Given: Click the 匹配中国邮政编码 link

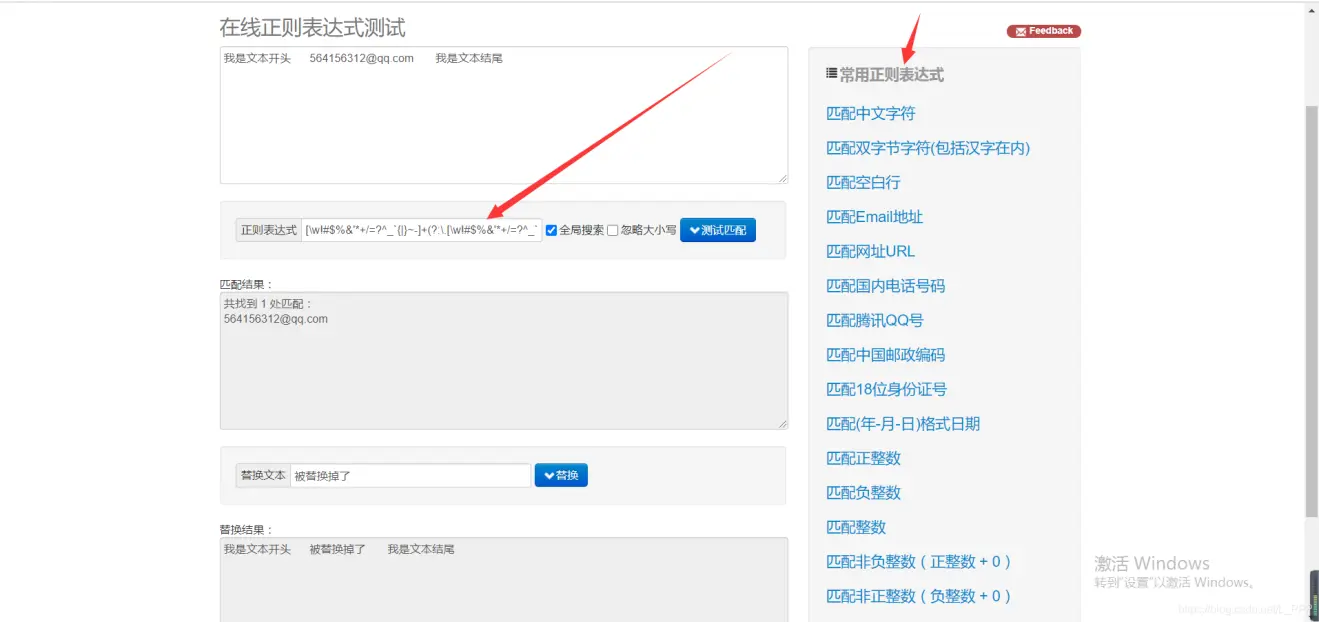Looking at the screenshot, I should [x=885, y=355].
